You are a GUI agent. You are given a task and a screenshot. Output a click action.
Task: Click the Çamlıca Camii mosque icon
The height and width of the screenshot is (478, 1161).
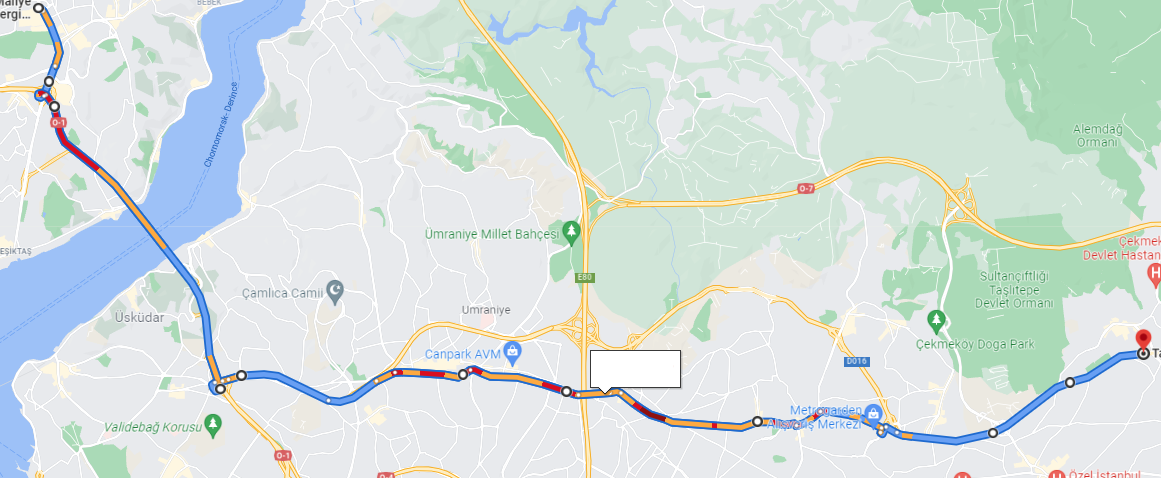tap(335, 293)
